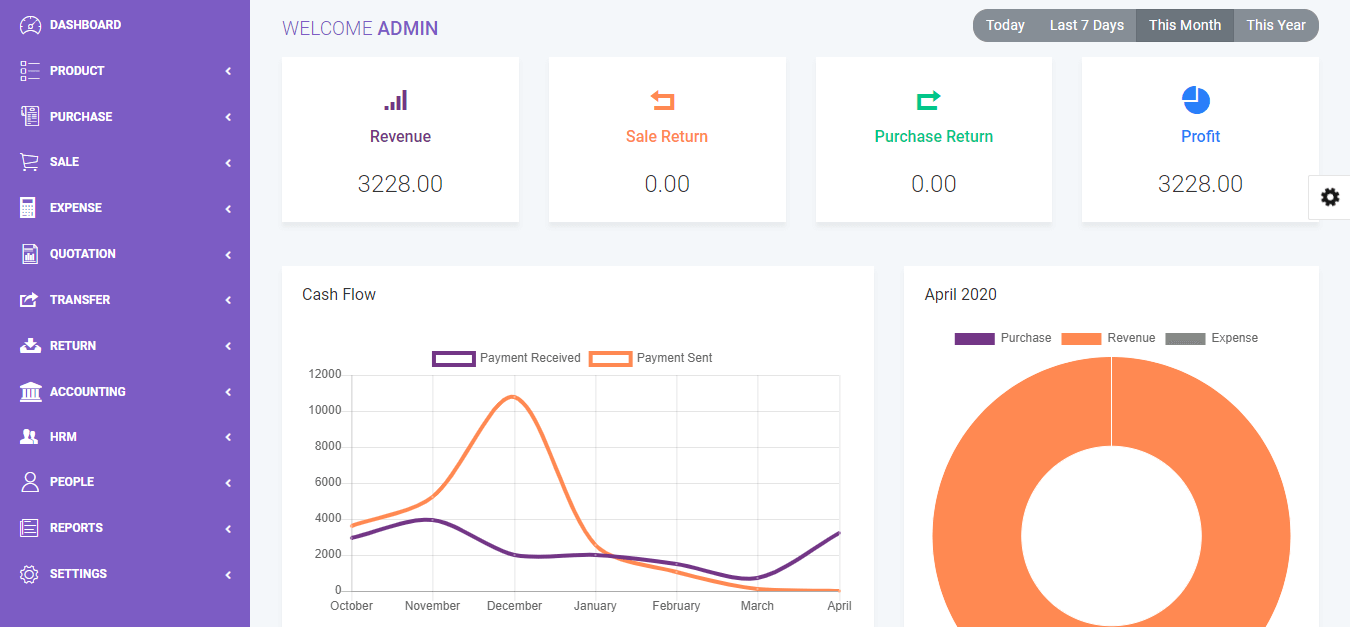This screenshot has height=627, width=1350.
Task: Expand the Sale menu chevron
Action: point(228,162)
